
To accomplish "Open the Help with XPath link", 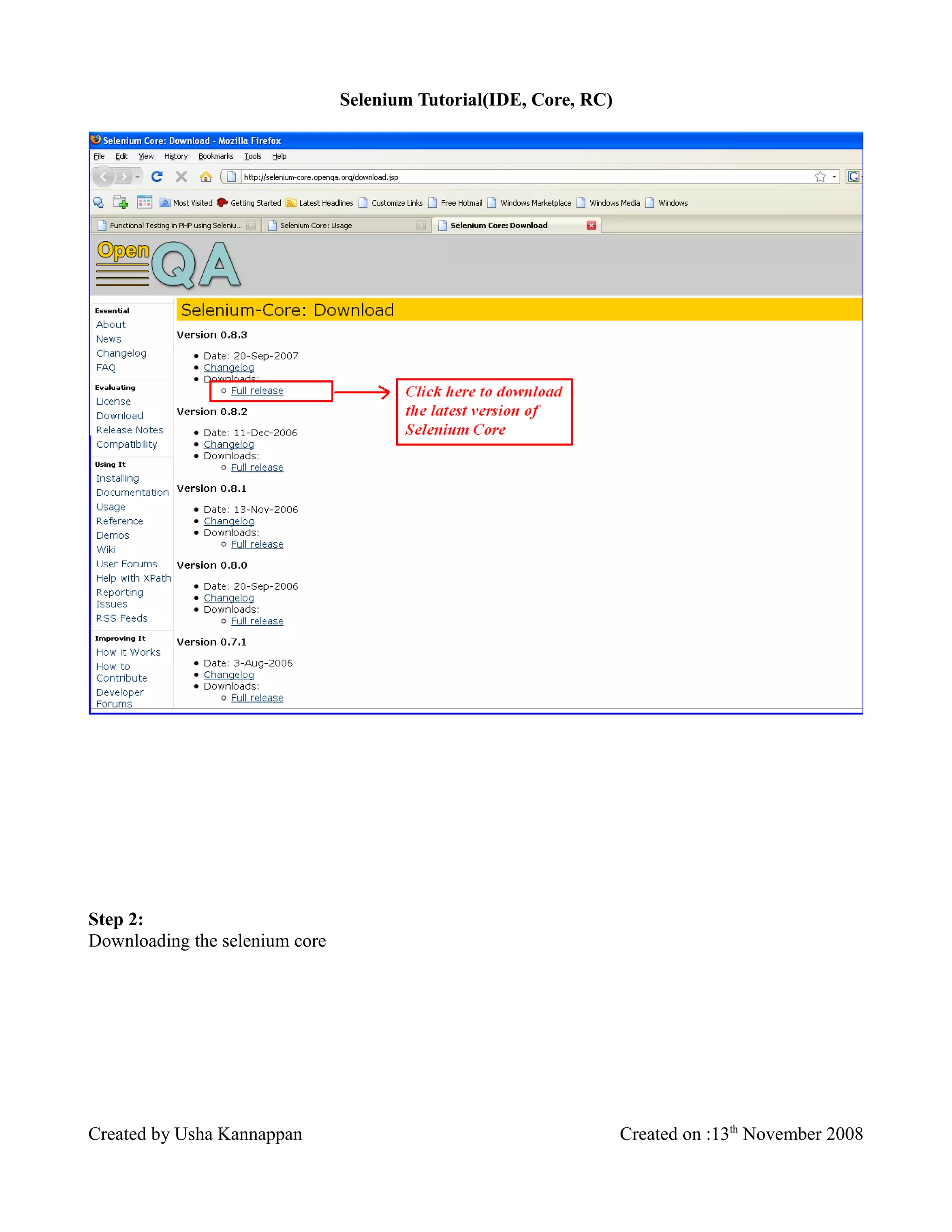I will click(x=133, y=578).
